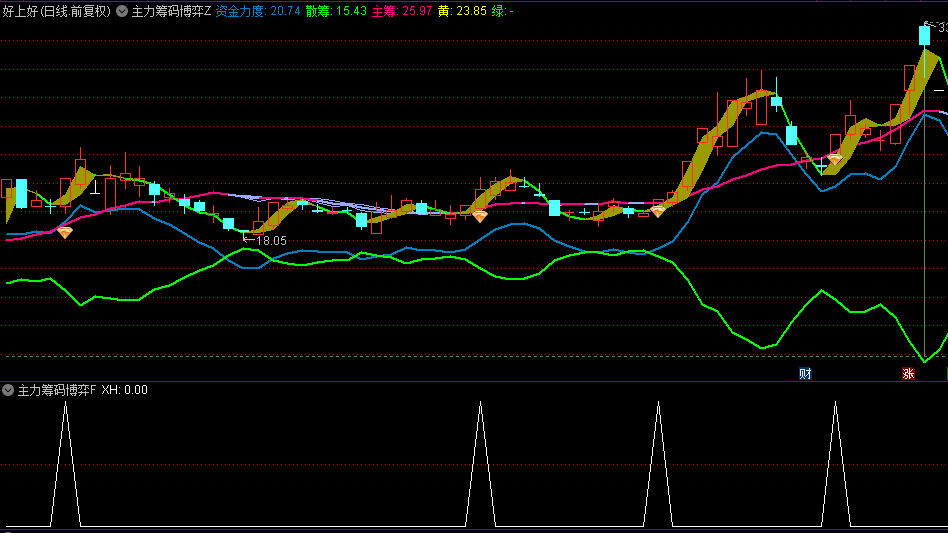Click the rightmost orange diamond signal icon

[x=835, y=160]
